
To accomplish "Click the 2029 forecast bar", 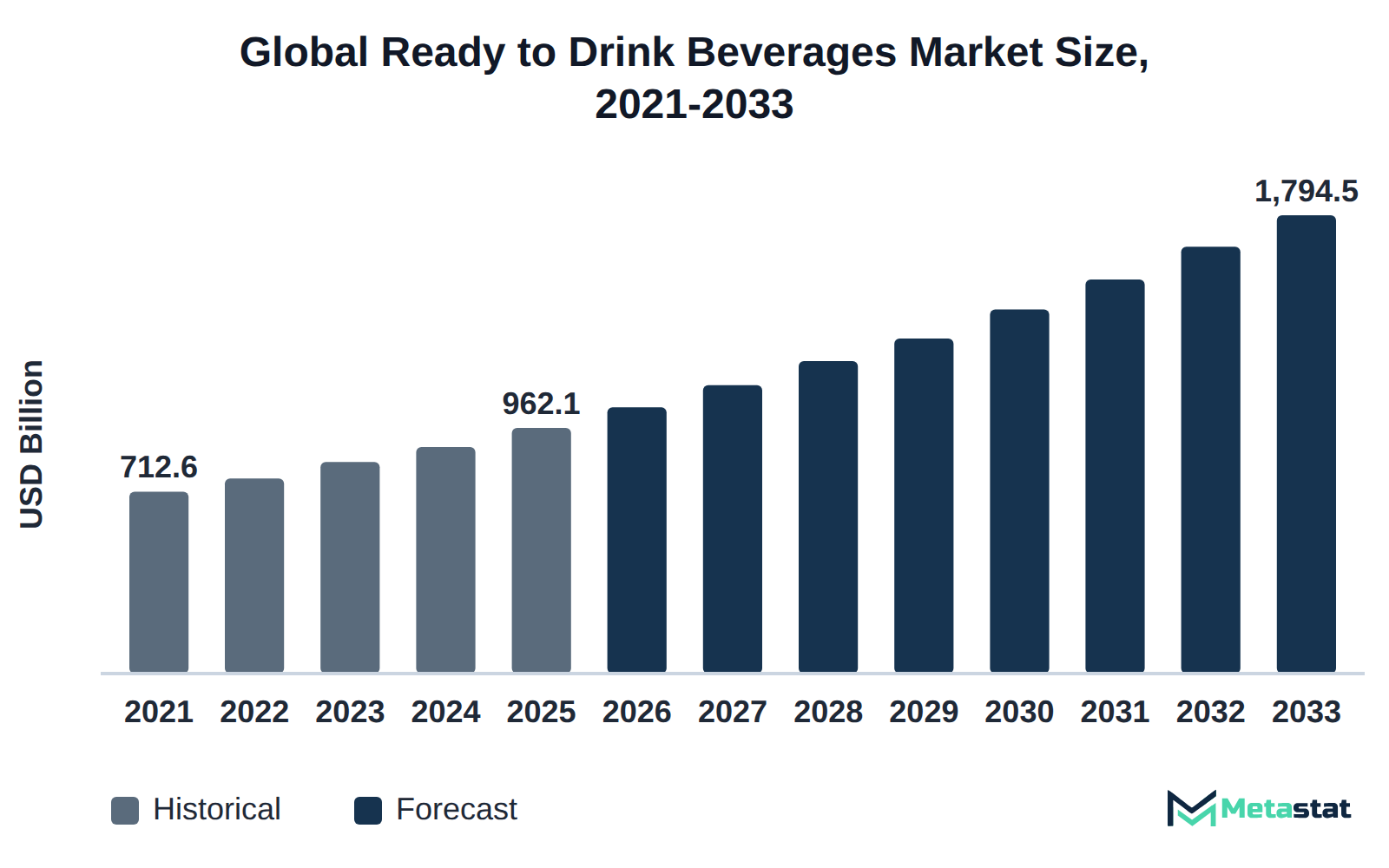I will (924, 505).
